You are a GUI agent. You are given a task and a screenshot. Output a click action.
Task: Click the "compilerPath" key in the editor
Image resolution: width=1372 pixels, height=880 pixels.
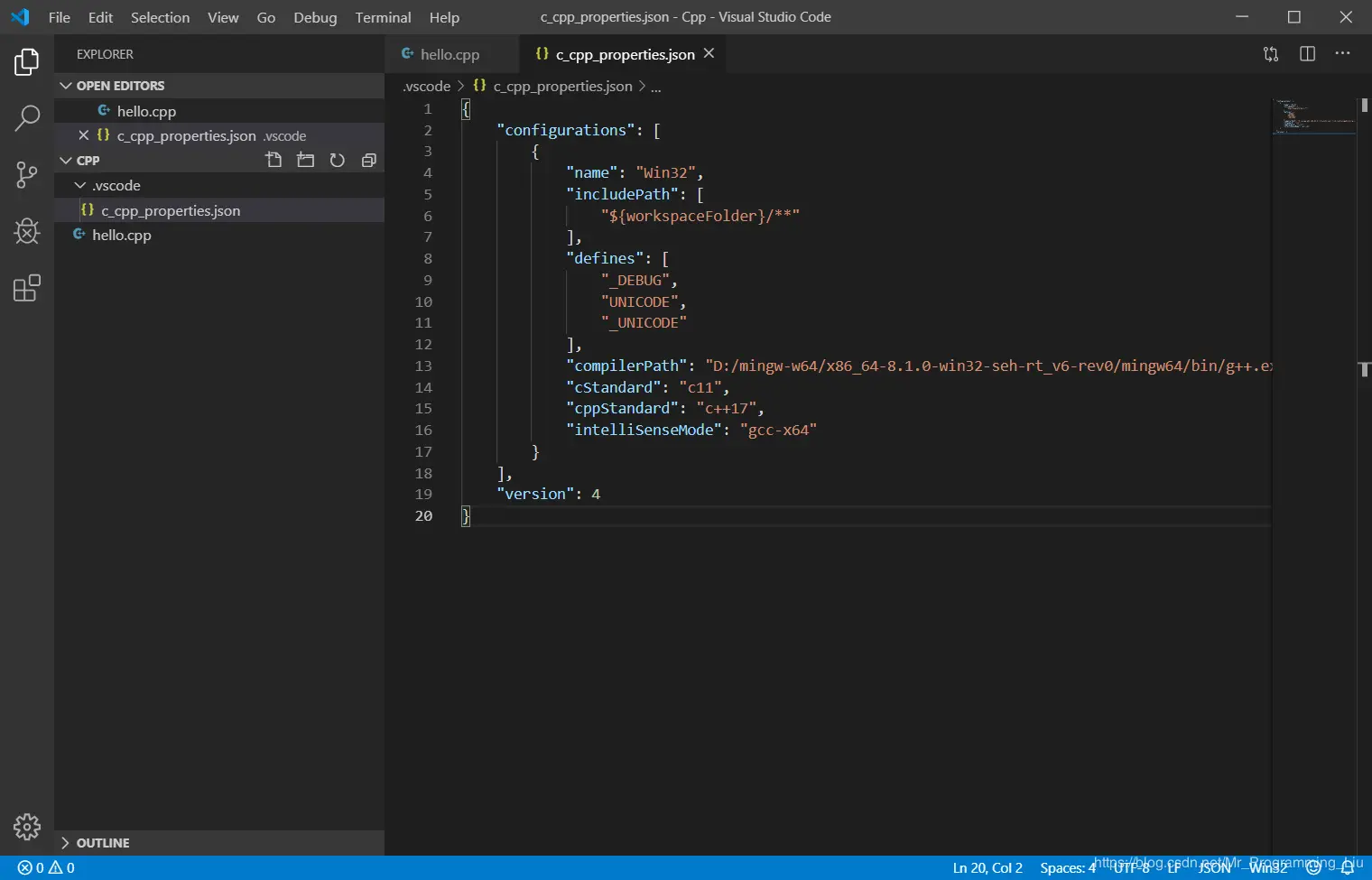[626, 366]
